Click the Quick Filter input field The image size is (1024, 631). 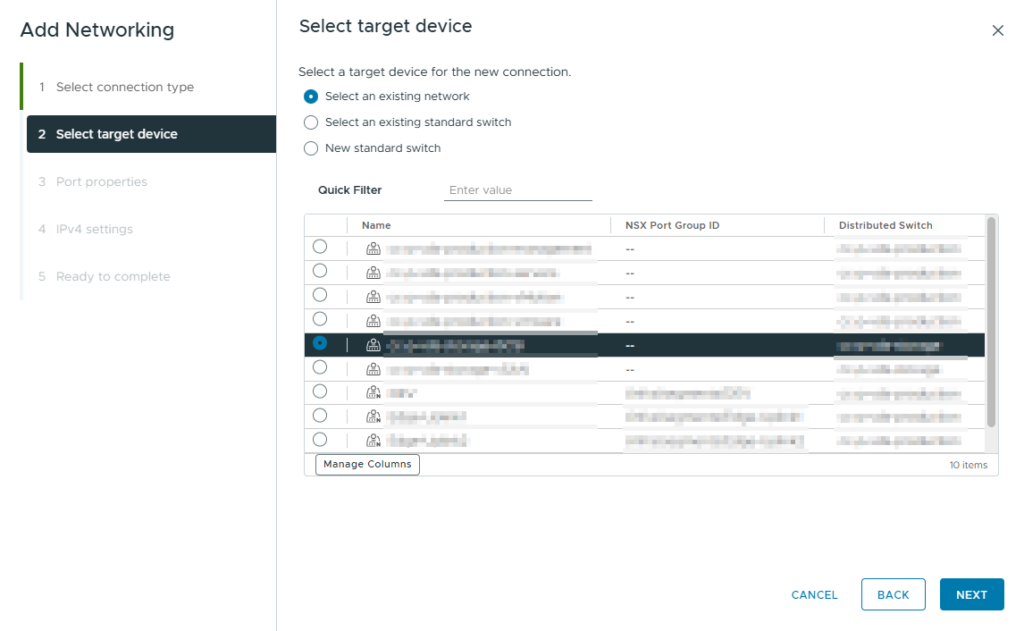point(518,190)
